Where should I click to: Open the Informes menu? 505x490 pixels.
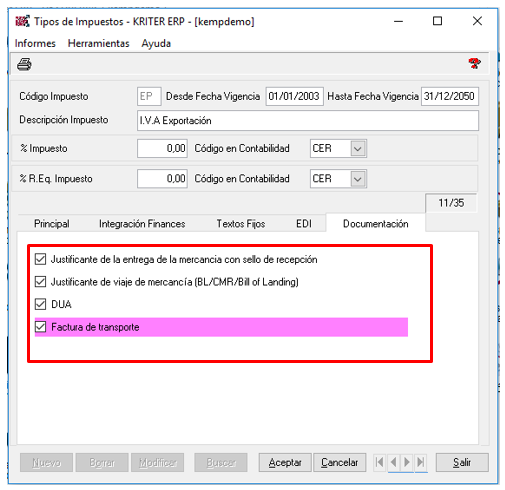(x=35, y=43)
